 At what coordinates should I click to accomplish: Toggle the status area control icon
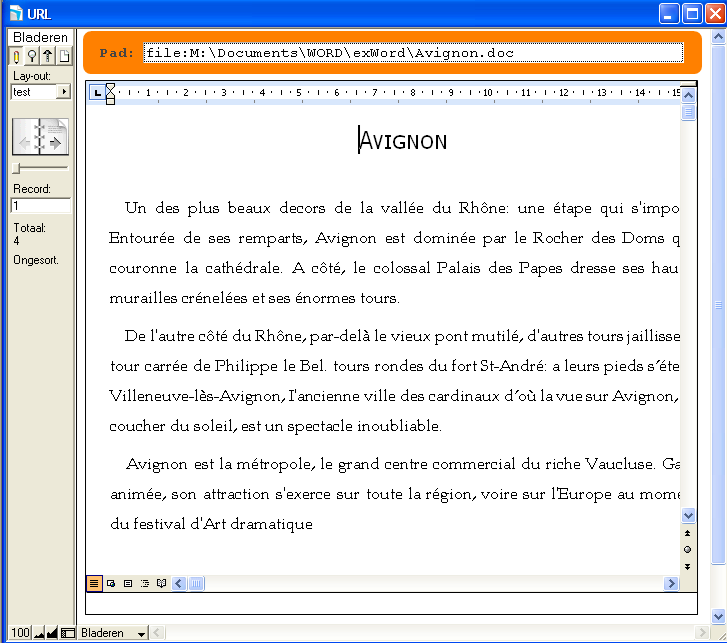coord(68,633)
